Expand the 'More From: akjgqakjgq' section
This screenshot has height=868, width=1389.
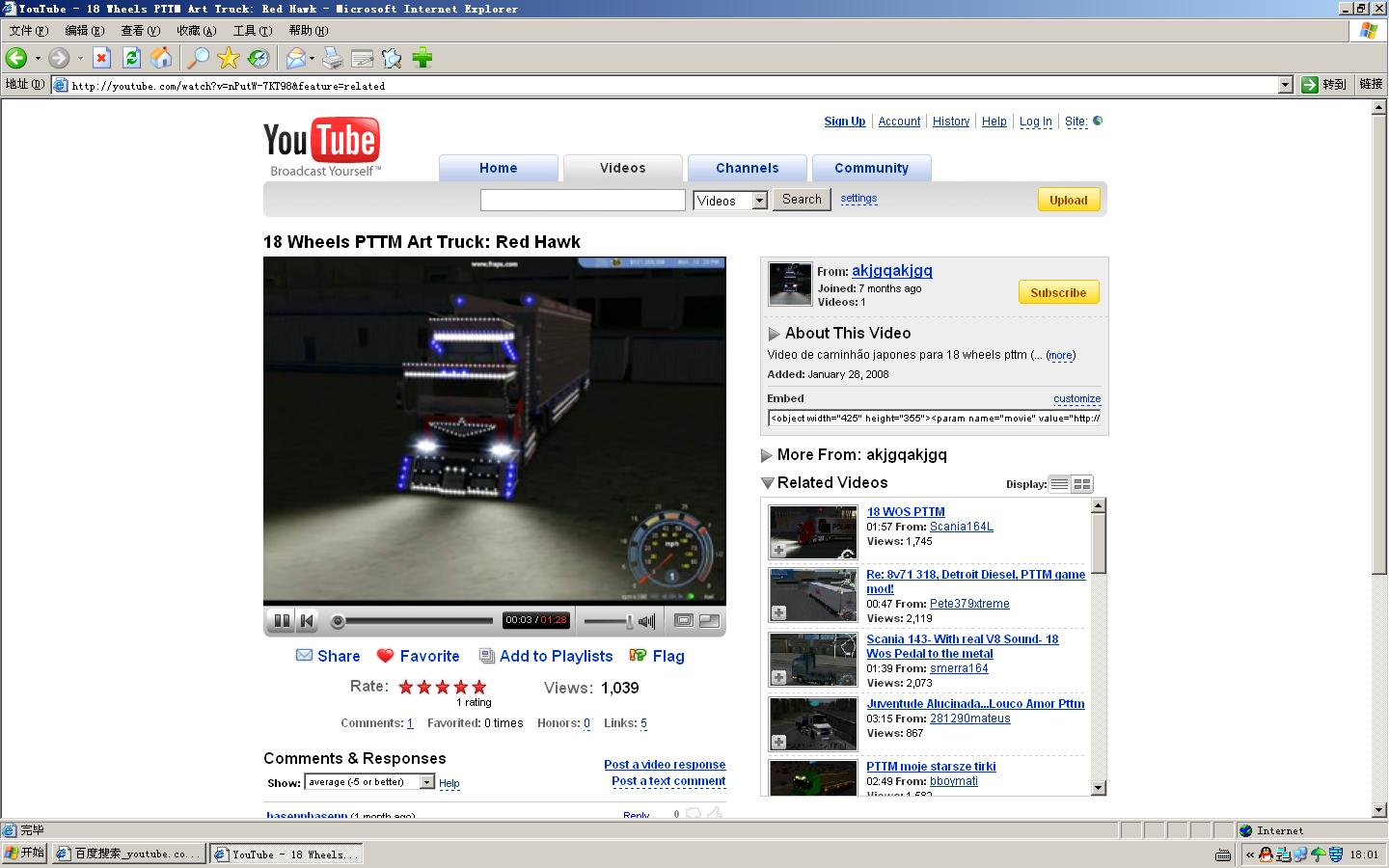tap(767, 455)
